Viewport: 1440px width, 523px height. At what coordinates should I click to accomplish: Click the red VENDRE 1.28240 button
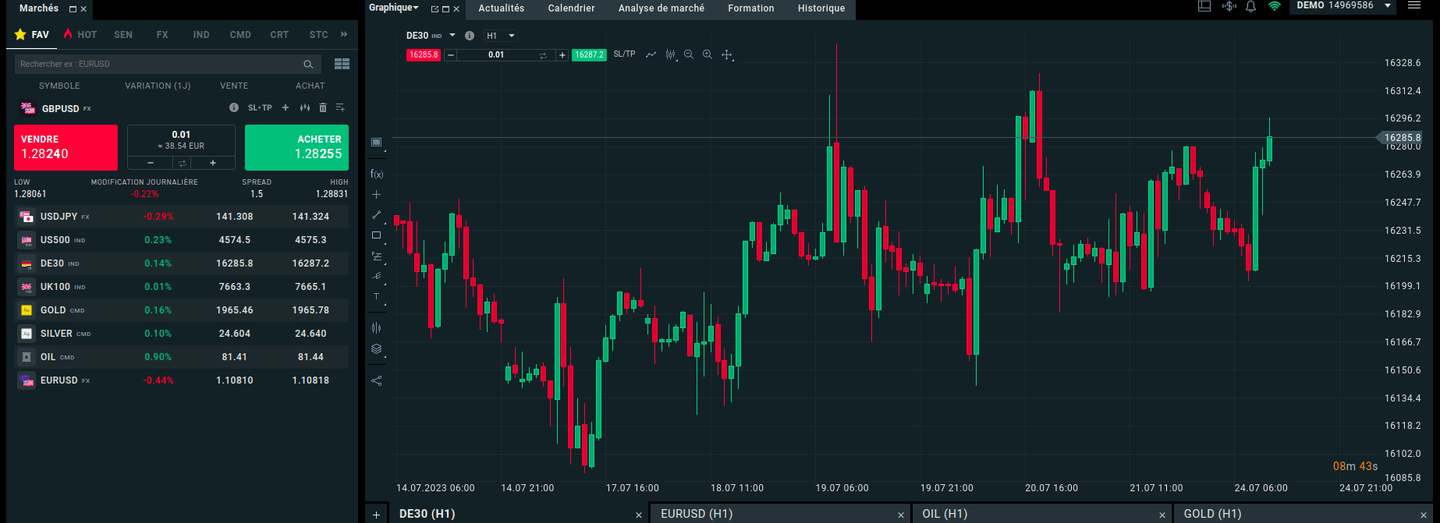[66, 147]
